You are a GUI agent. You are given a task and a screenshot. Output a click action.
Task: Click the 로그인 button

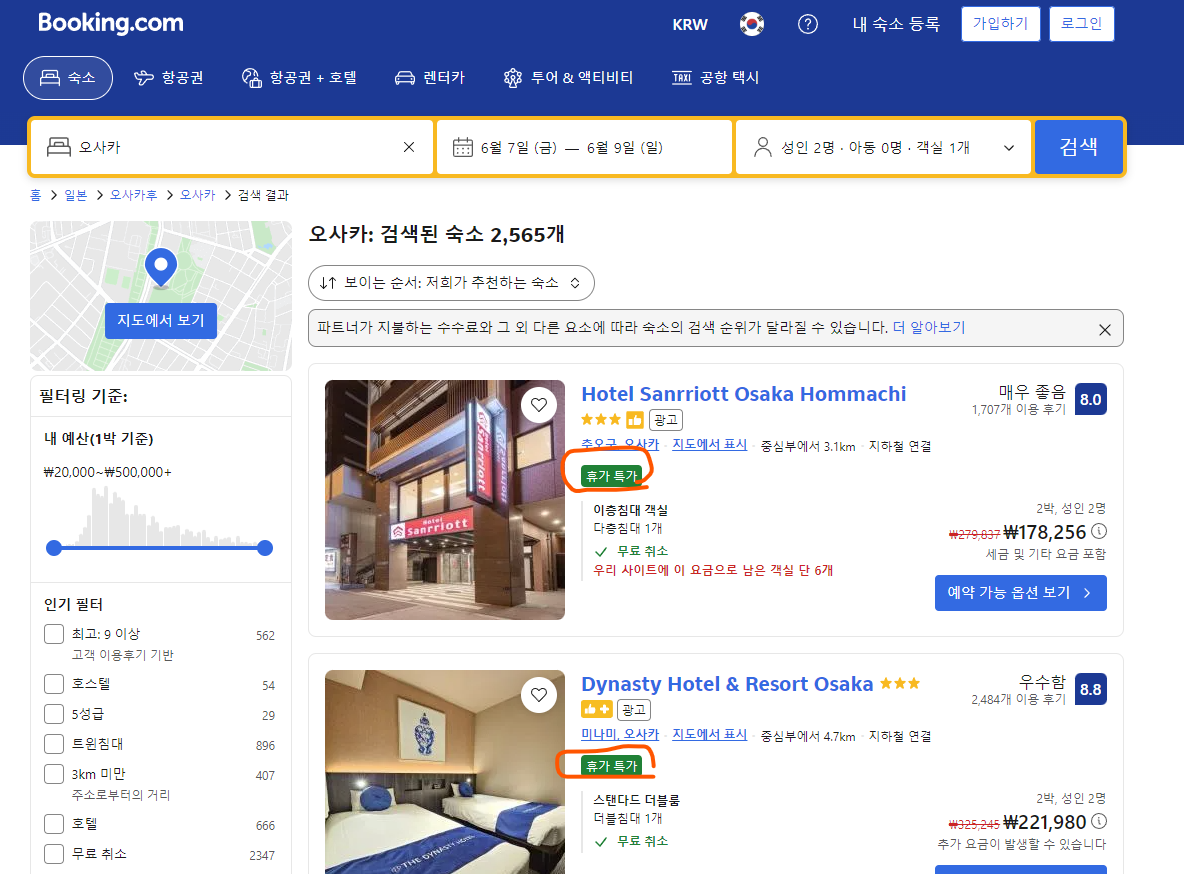(x=1081, y=23)
